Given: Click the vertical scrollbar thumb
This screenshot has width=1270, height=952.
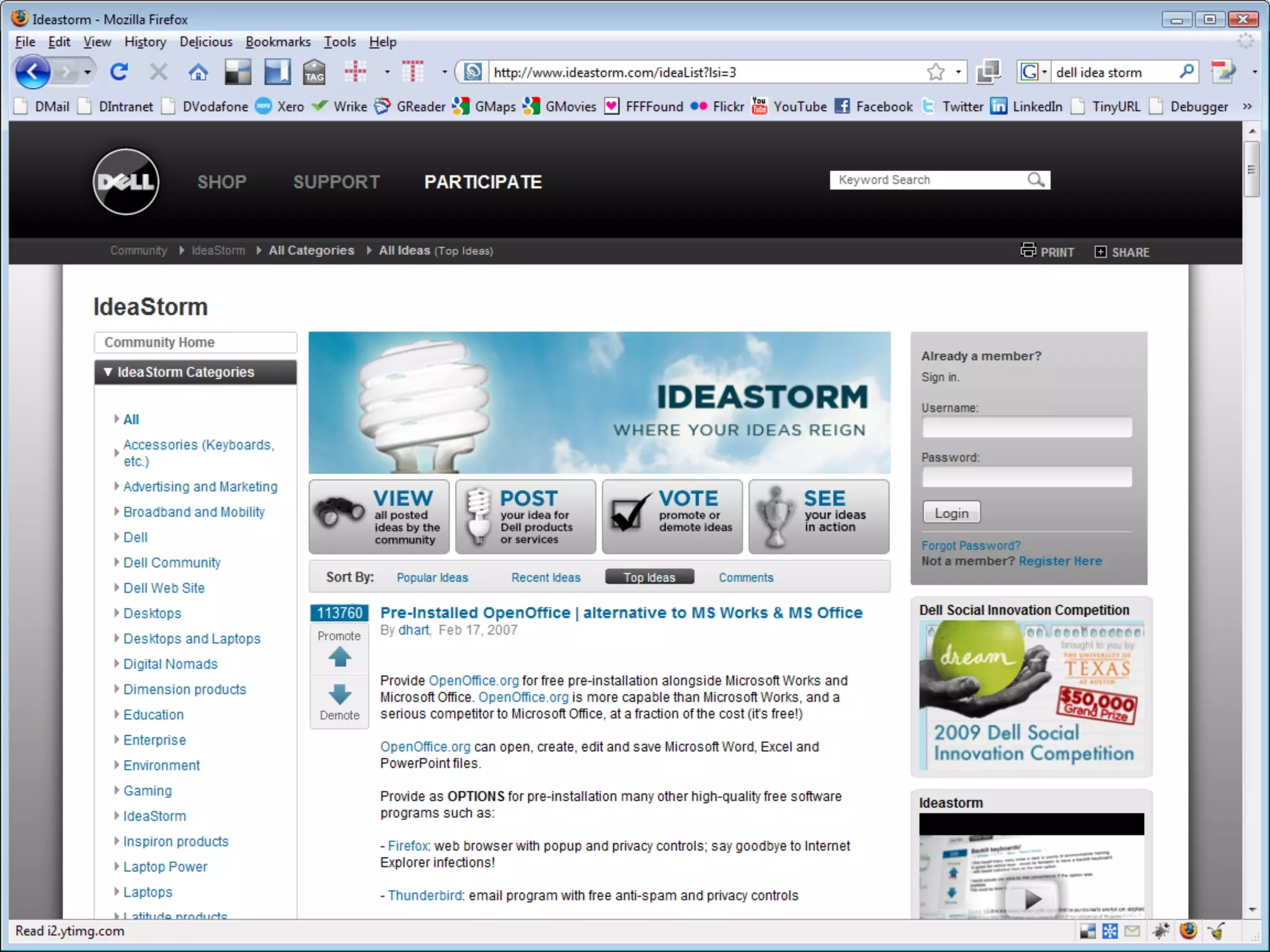Looking at the screenshot, I should tap(1251, 169).
